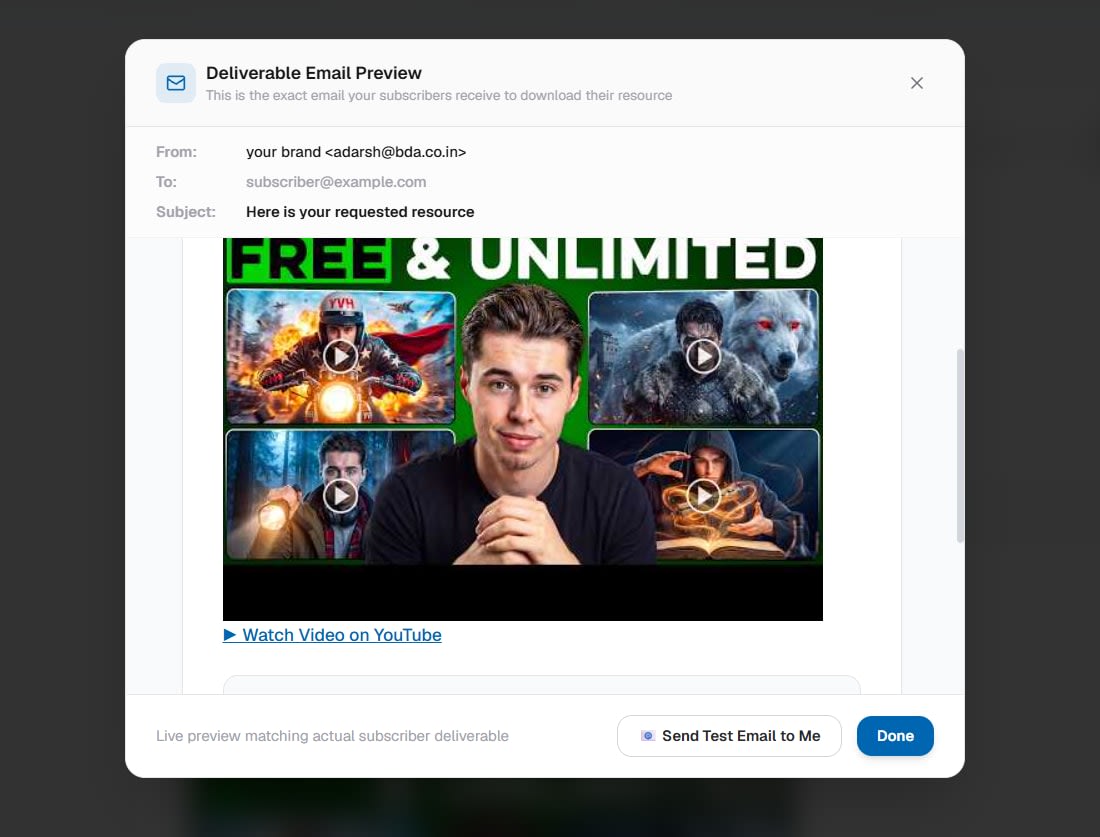Click the subtitle about subscribers downloading their resource
The image size is (1100, 837).
click(x=439, y=95)
